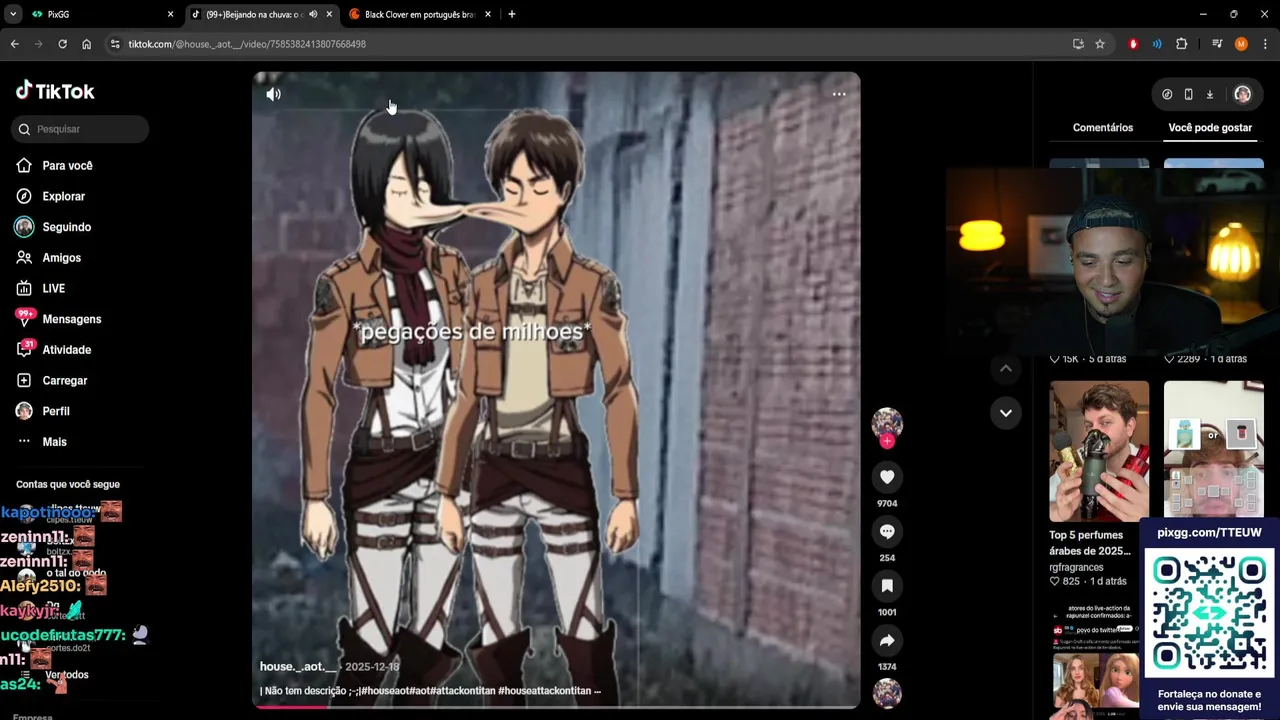1280x720 pixels.
Task: Open Carregar upload page
Action: click(64, 381)
